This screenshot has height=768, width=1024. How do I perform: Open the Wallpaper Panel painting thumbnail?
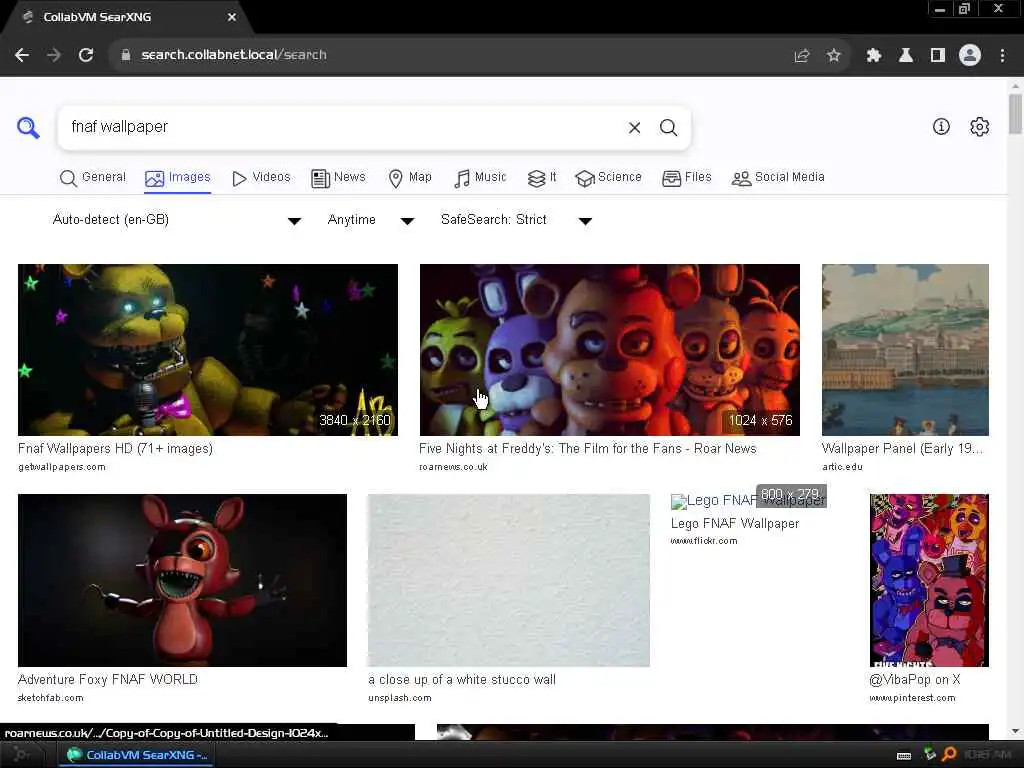905,349
